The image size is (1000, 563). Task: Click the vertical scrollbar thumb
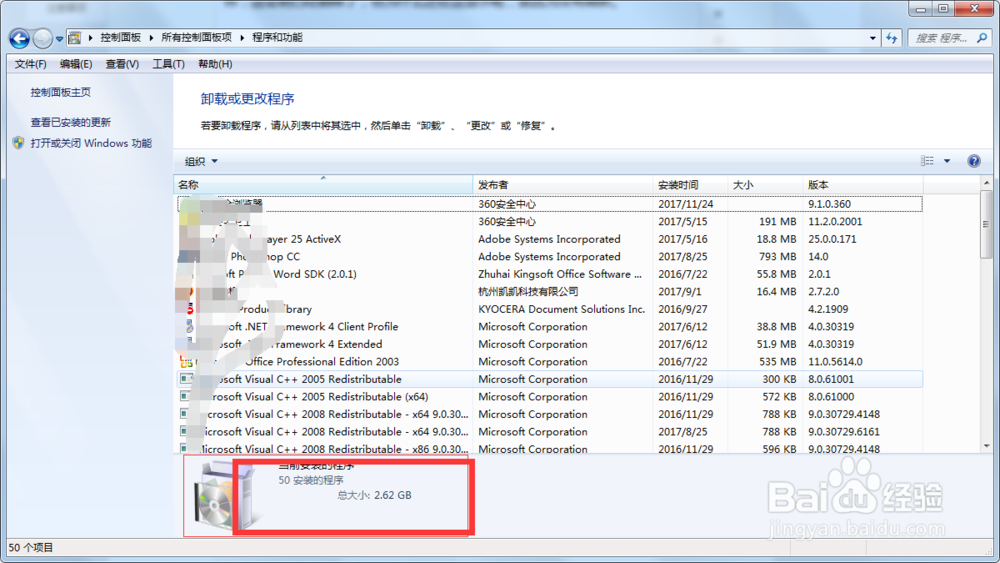pyautogui.click(x=987, y=224)
